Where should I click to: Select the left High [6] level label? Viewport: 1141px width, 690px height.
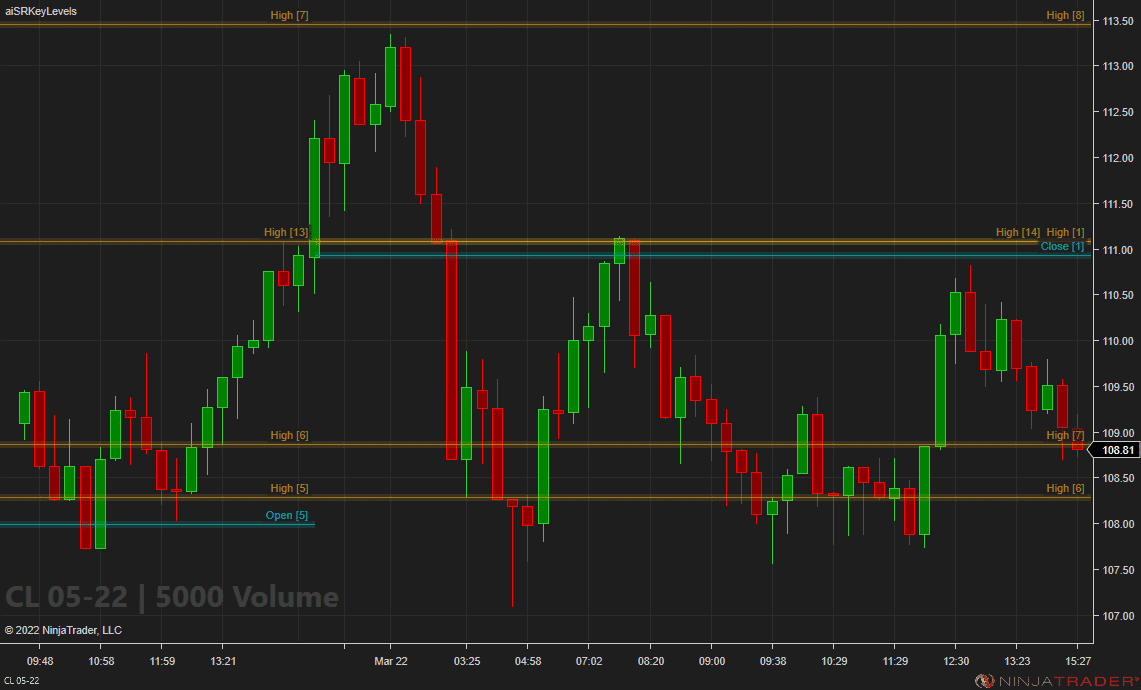coord(289,435)
